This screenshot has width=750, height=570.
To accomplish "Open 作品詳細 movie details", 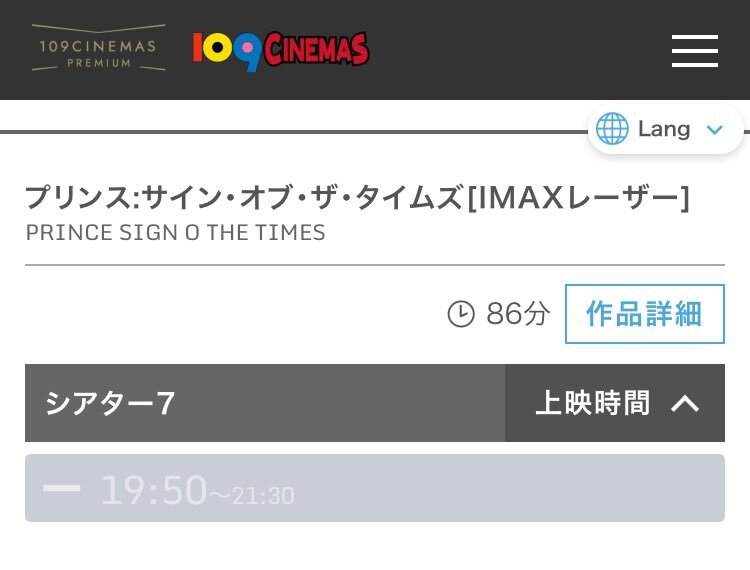I will (x=644, y=314).
